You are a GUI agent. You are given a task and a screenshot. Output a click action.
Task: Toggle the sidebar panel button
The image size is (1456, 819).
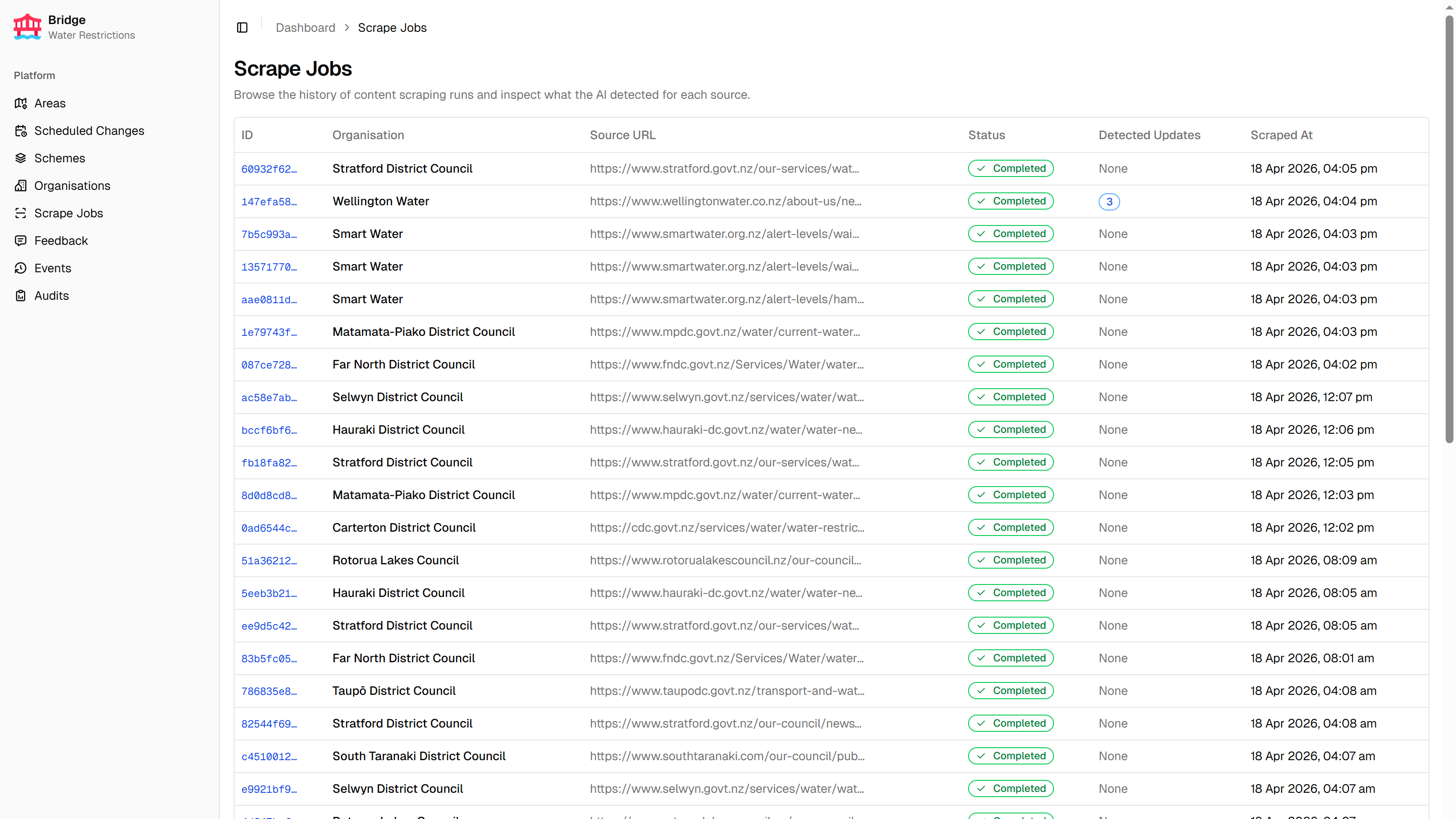(242, 27)
